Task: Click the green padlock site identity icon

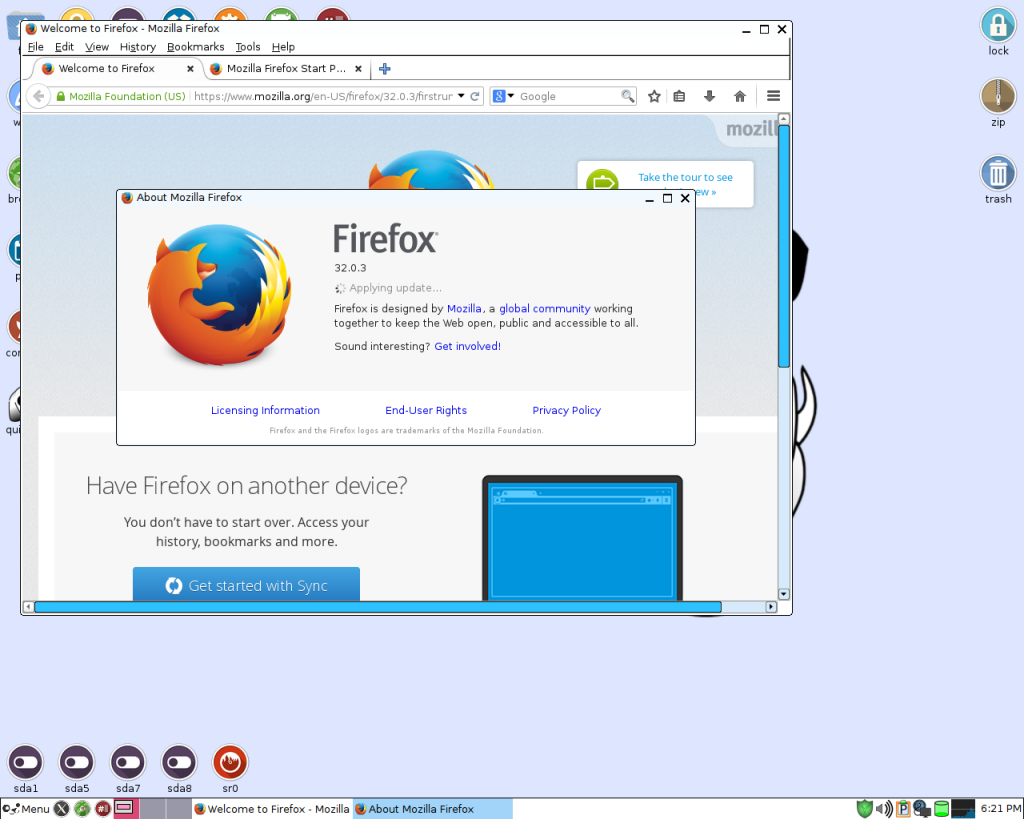Action: [x=61, y=96]
